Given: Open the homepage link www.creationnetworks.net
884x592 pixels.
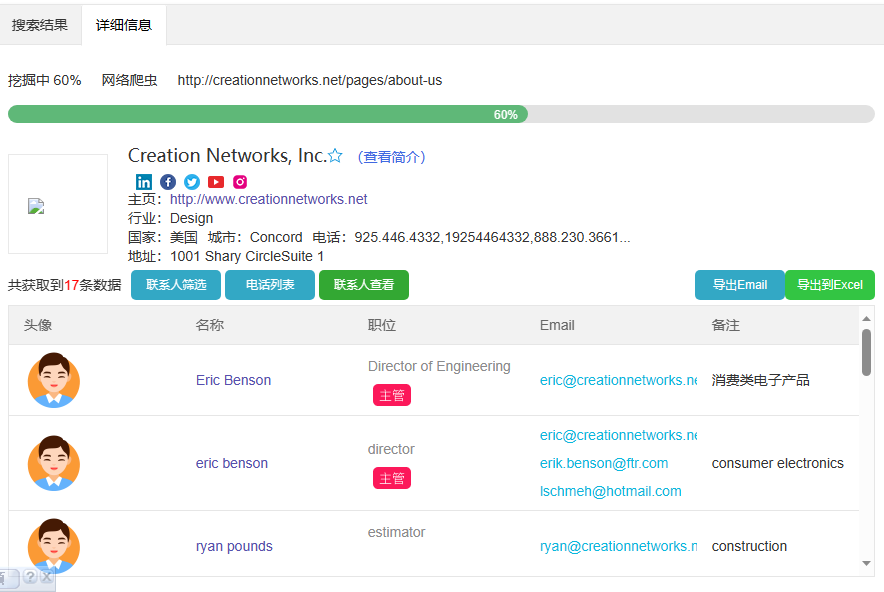Looking at the screenshot, I should tap(268, 199).
